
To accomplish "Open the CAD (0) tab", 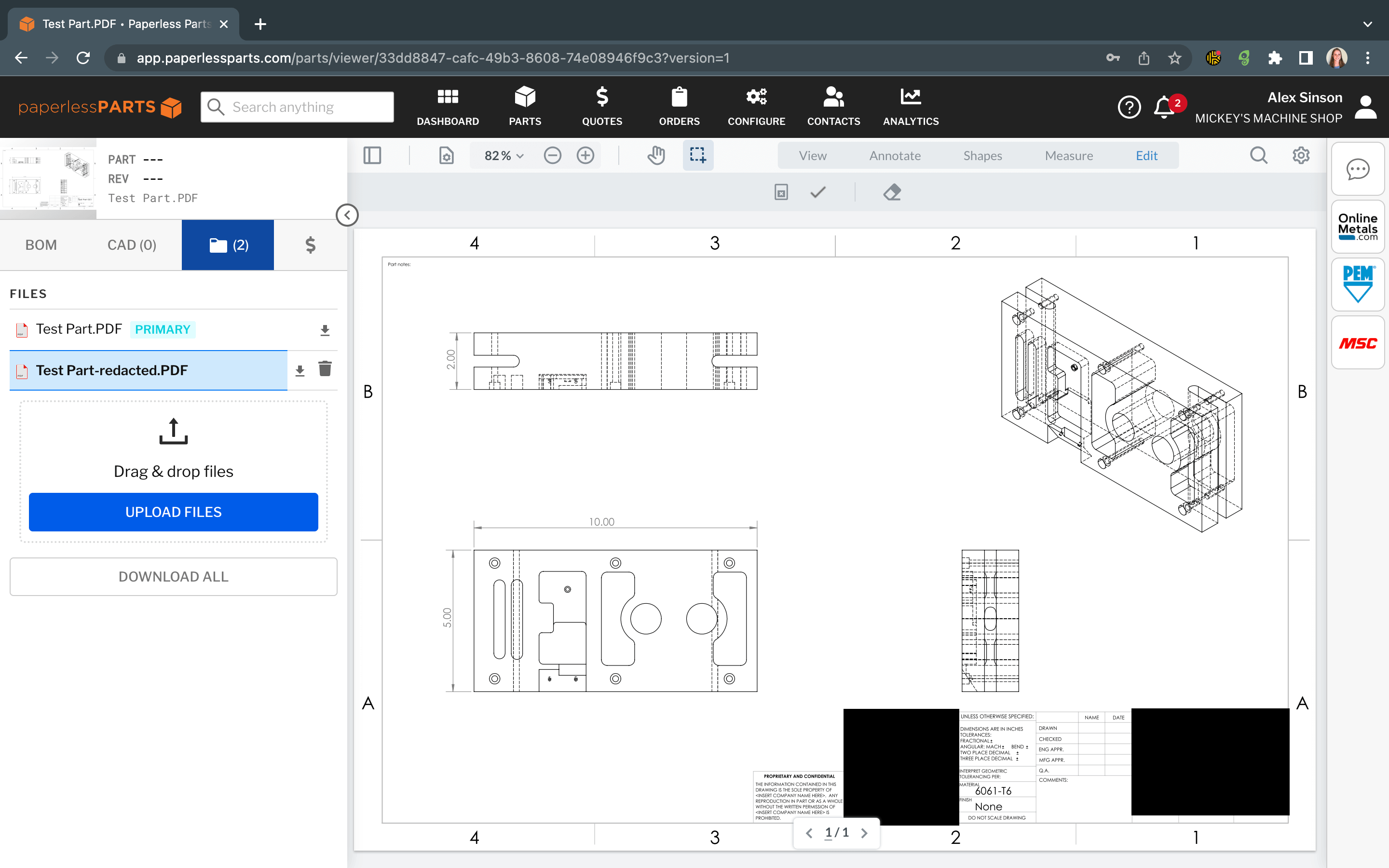I will pyautogui.click(x=132, y=245).
